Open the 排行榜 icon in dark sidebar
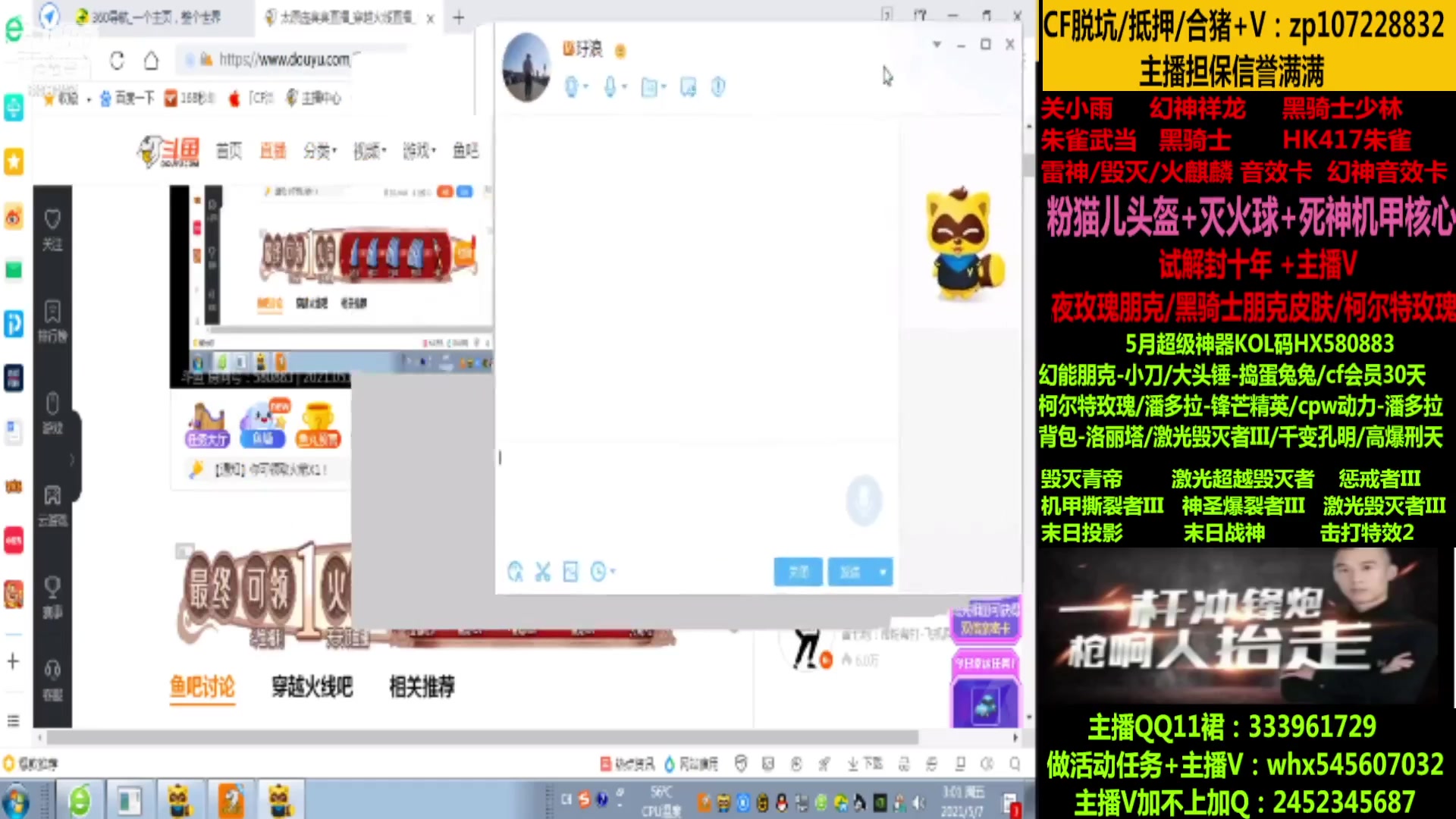1456x819 pixels. (52, 321)
